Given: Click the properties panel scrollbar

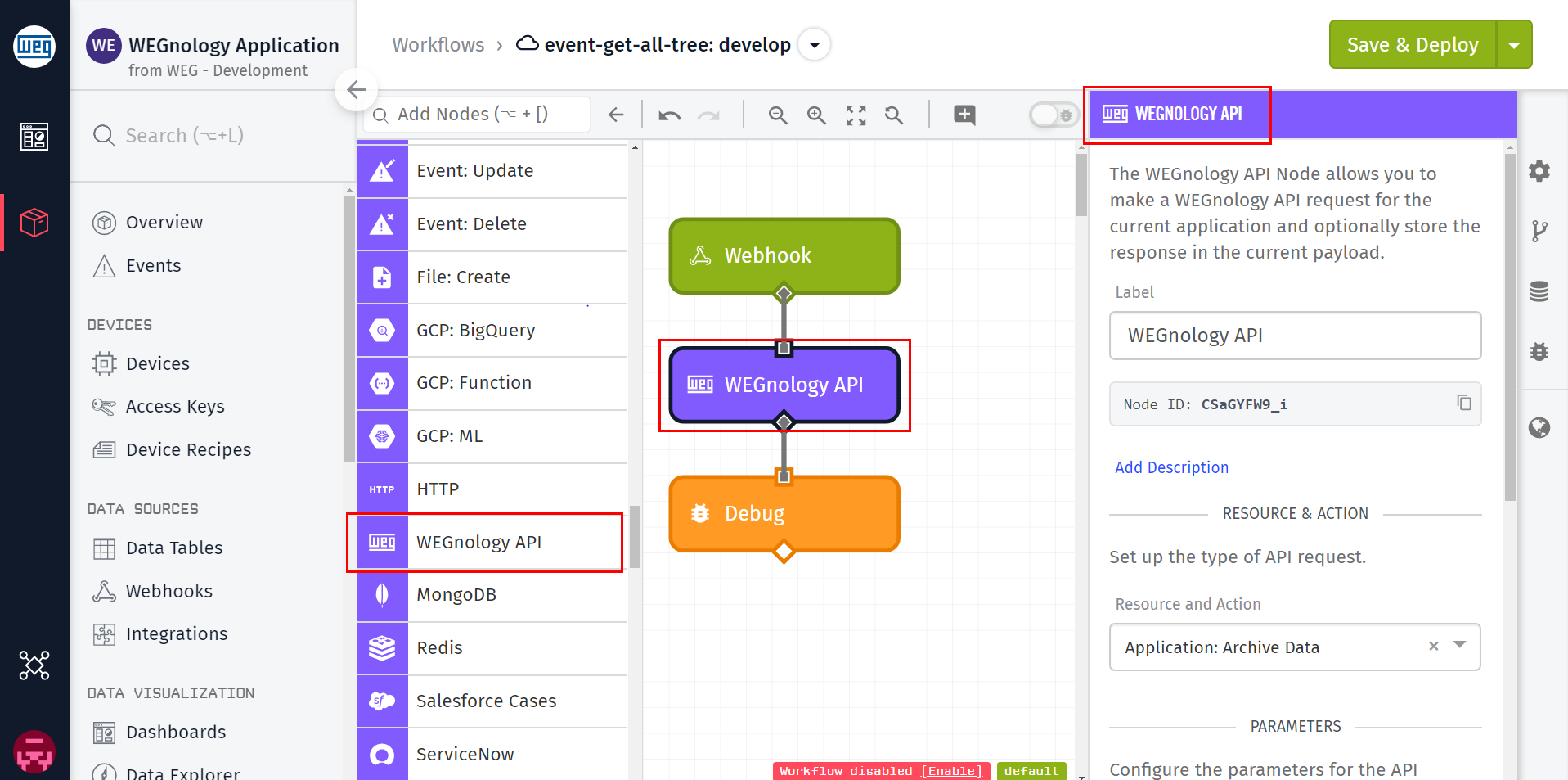Looking at the screenshot, I should click(x=1510, y=327).
